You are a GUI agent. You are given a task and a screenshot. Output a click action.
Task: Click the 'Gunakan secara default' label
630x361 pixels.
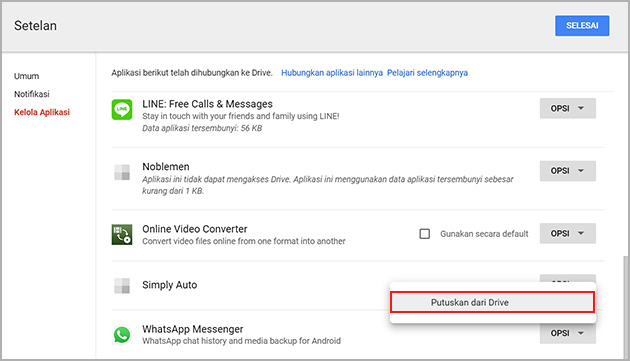pos(484,234)
